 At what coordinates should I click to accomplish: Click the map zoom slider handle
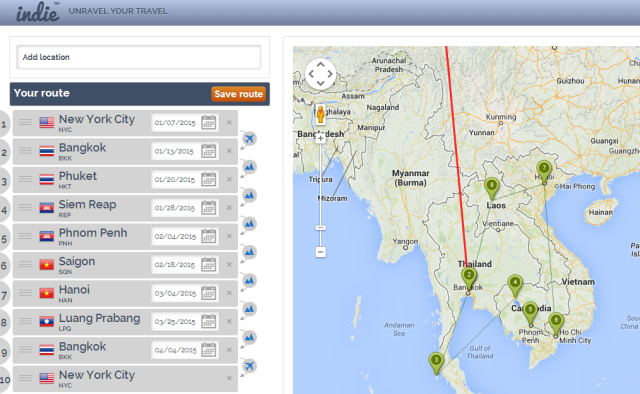coord(321,227)
